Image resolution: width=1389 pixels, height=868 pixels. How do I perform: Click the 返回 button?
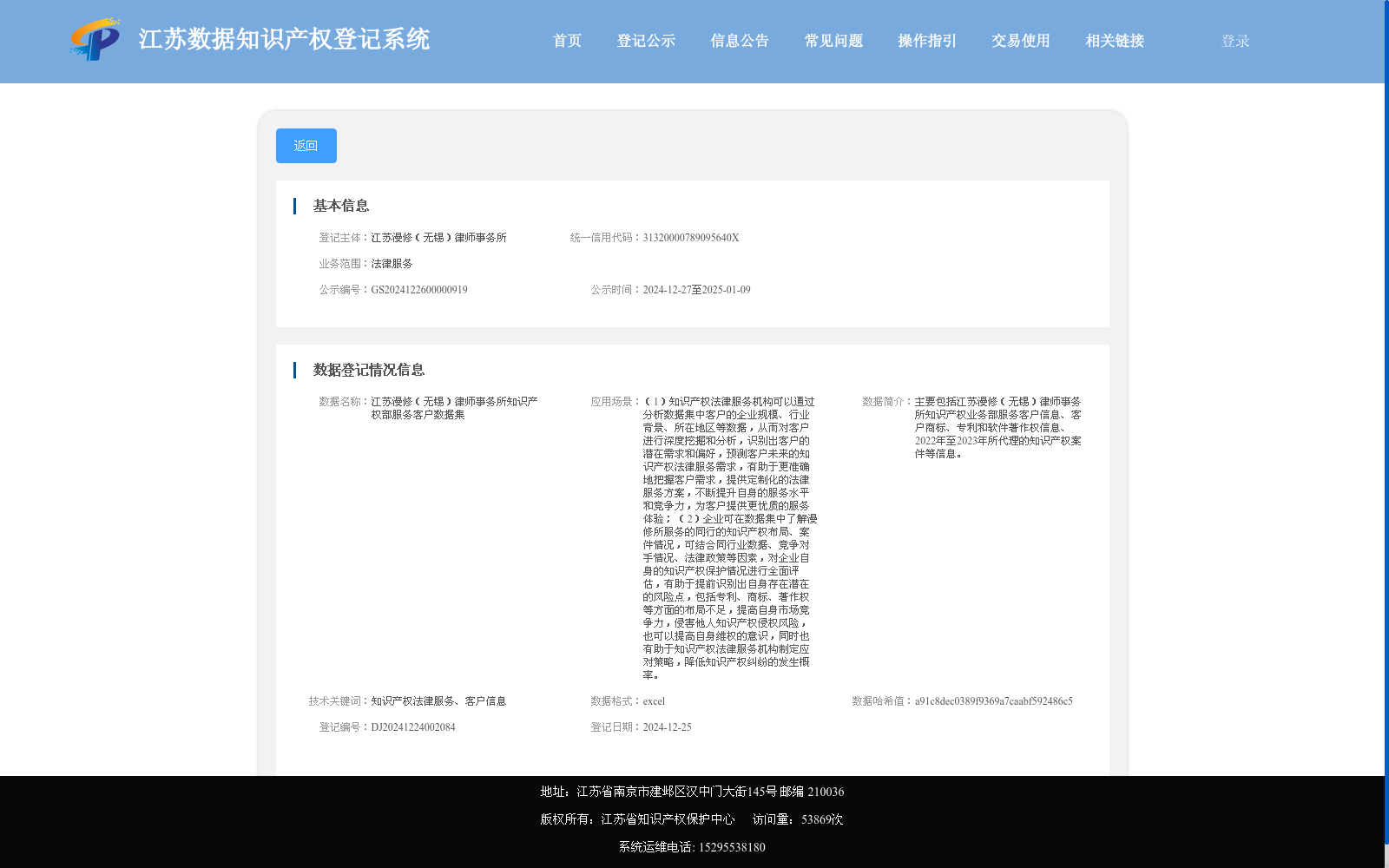click(306, 146)
